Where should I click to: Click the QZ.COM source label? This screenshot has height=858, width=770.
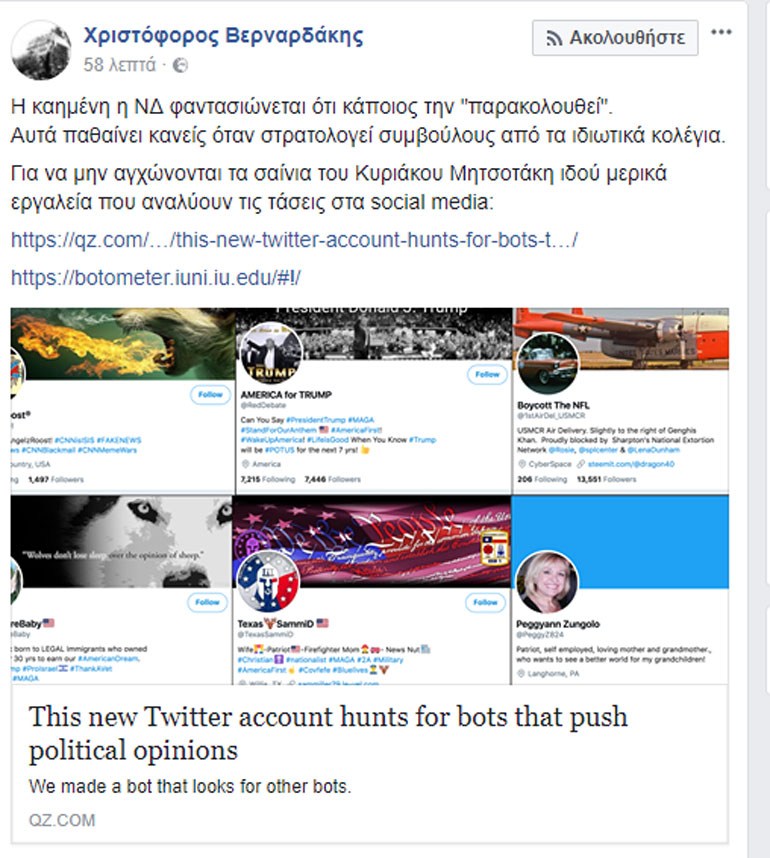[62, 820]
